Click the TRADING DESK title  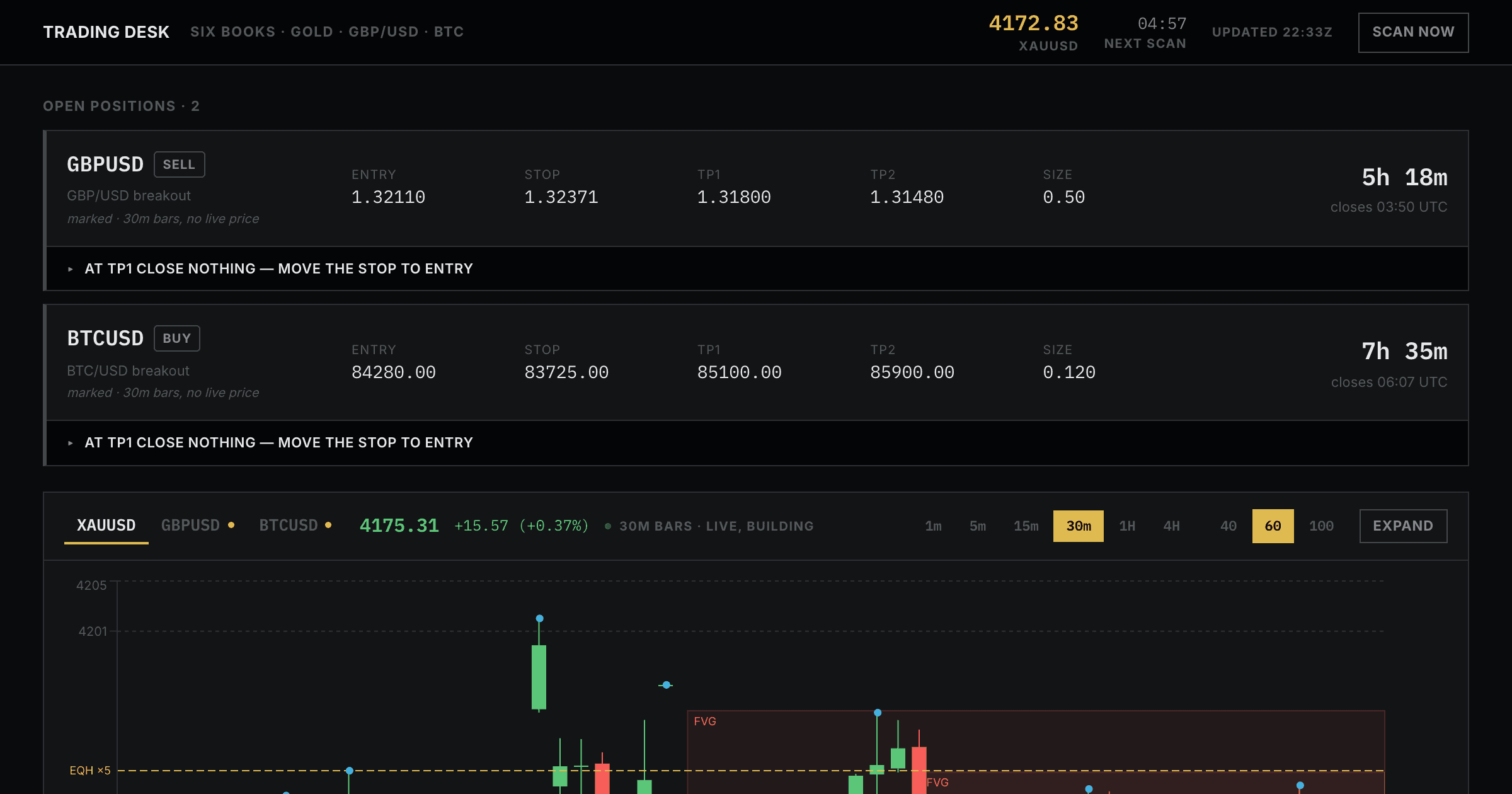(106, 32)
